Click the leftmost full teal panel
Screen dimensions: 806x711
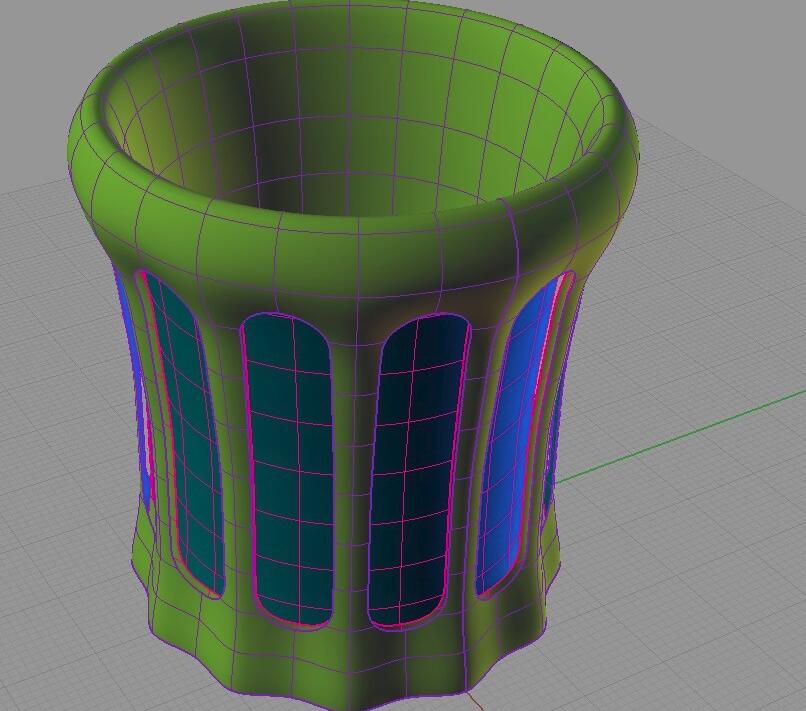[188, 430]
